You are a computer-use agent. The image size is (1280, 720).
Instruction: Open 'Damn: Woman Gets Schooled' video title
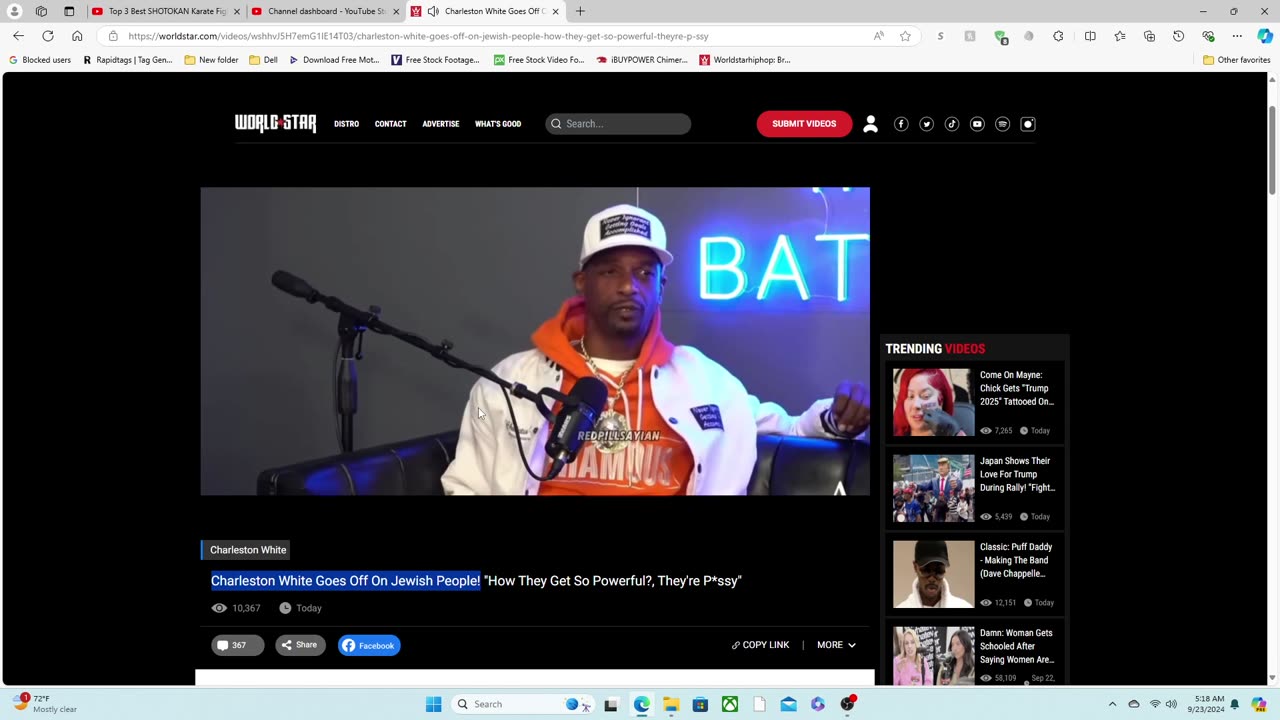(x=1017, y=646)
